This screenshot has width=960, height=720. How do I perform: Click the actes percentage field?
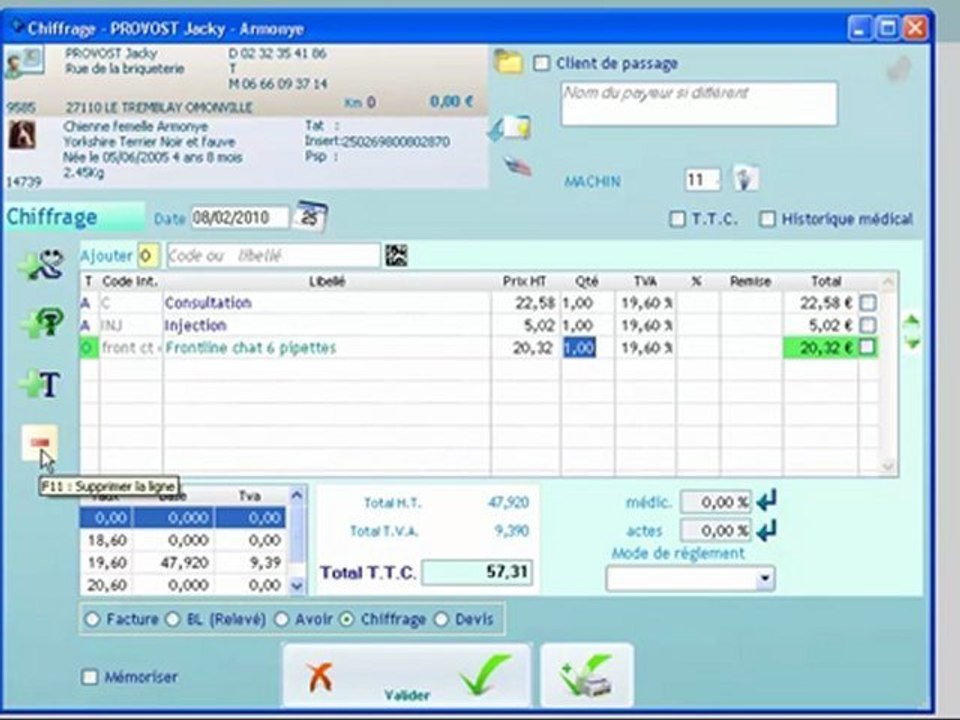tap(716, 530)
